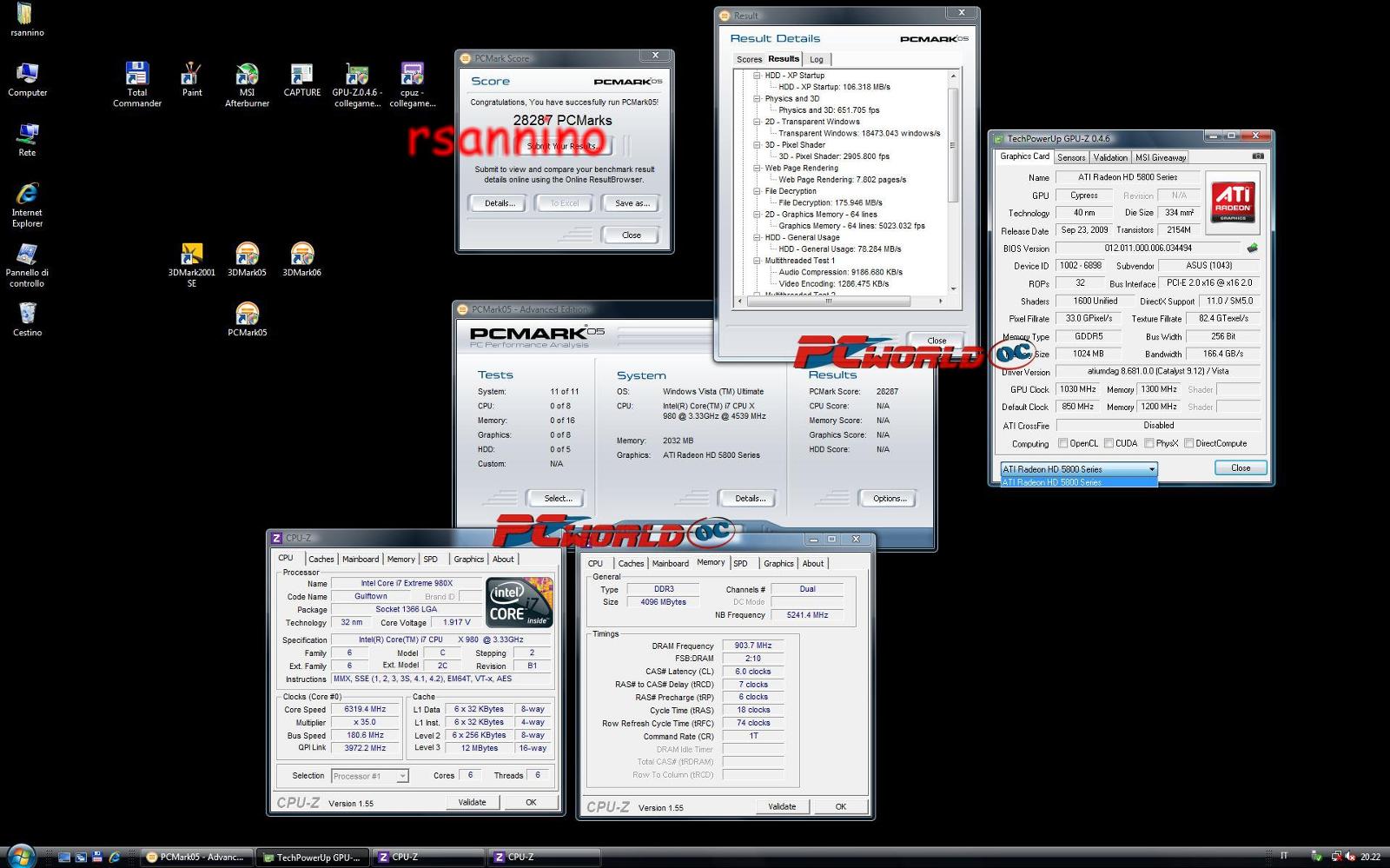The image size is (1390, 868).
Task: Collapse HDD - XP Startup tree node
Action: [757, 76]
